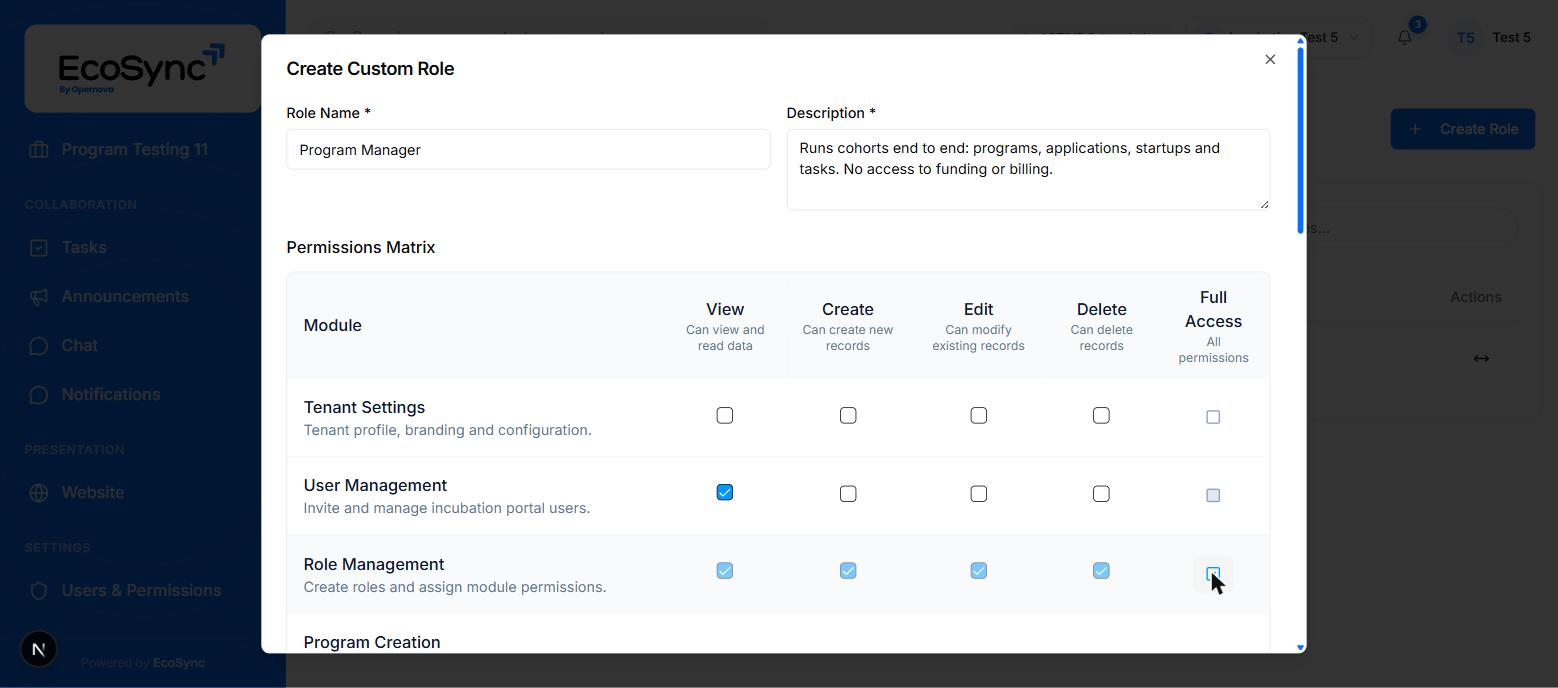1558x688 pixels.
Task: Click the Test 5 user name
Action: [1512, 37]
